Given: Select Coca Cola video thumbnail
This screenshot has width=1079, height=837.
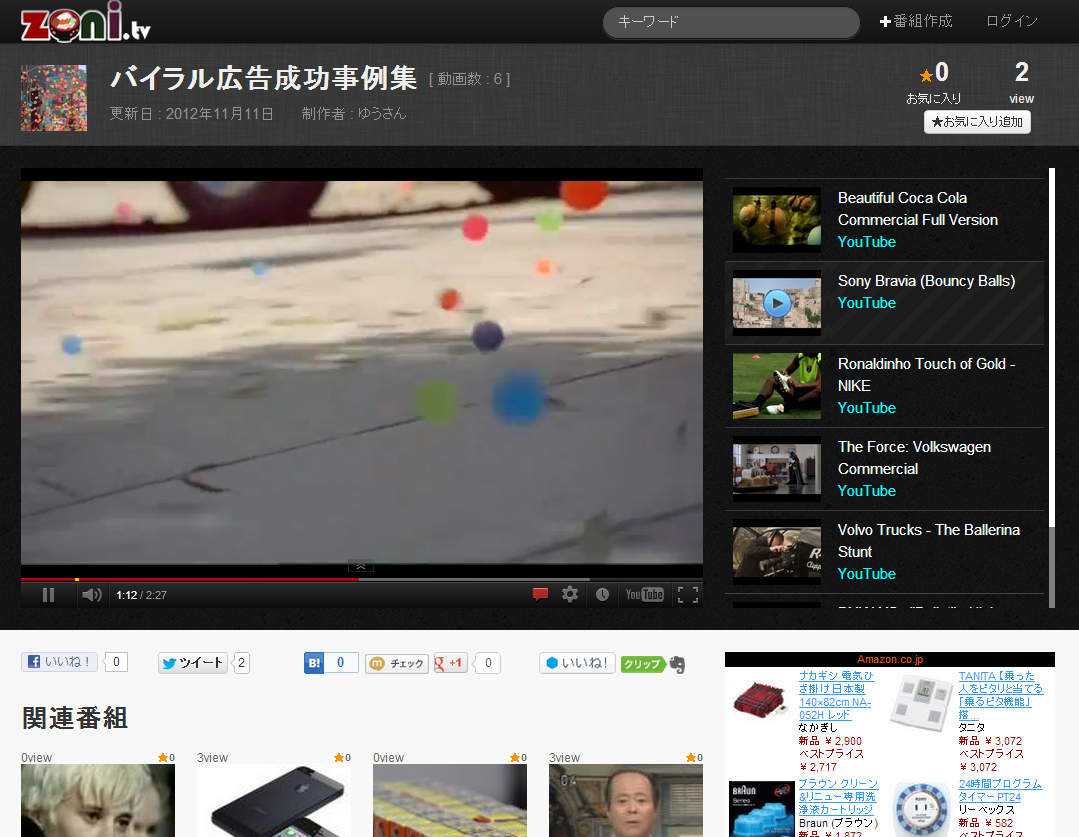Looking at the screenshot, I should 777,220.
